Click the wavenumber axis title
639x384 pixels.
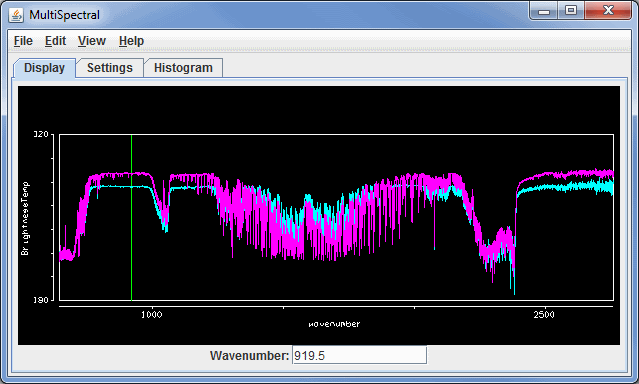pyautogui.click(x=334, y=324)
